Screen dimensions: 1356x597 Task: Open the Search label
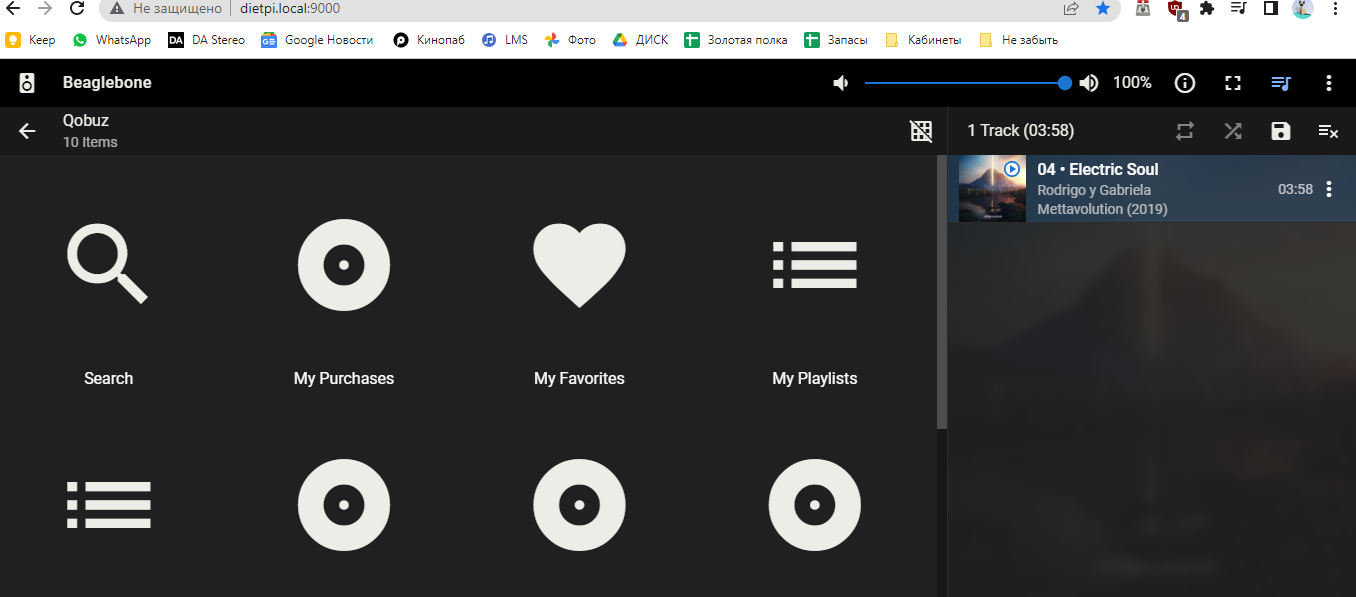[x=108, y=378]
